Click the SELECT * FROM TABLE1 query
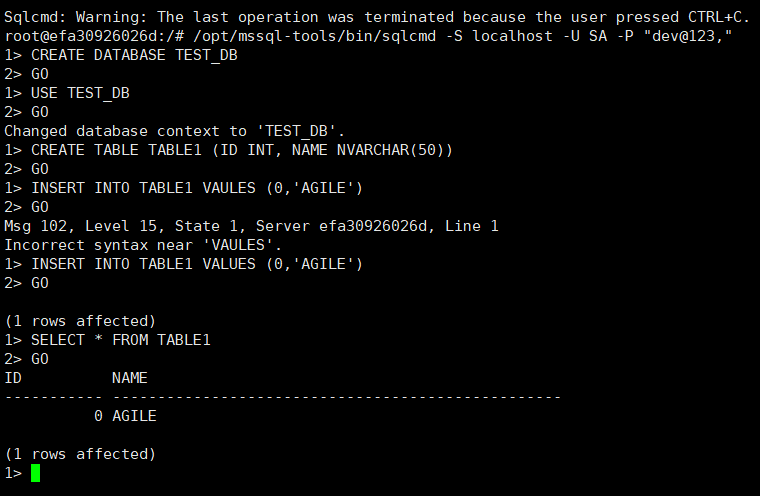The image size is (760, 496). pyautogui.click(x=121, y=340)
